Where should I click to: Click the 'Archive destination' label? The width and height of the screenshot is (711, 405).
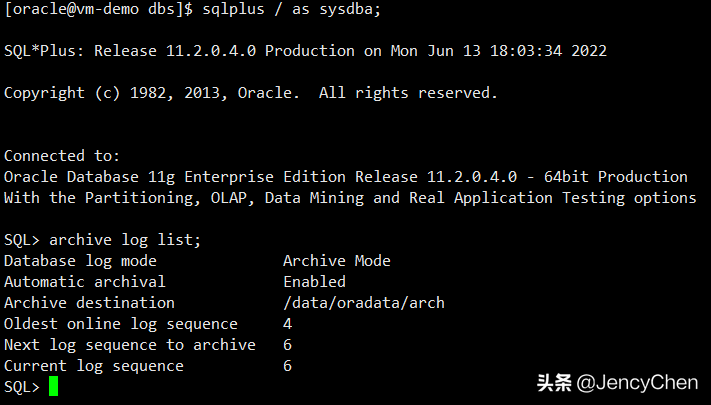coord(89,303)
